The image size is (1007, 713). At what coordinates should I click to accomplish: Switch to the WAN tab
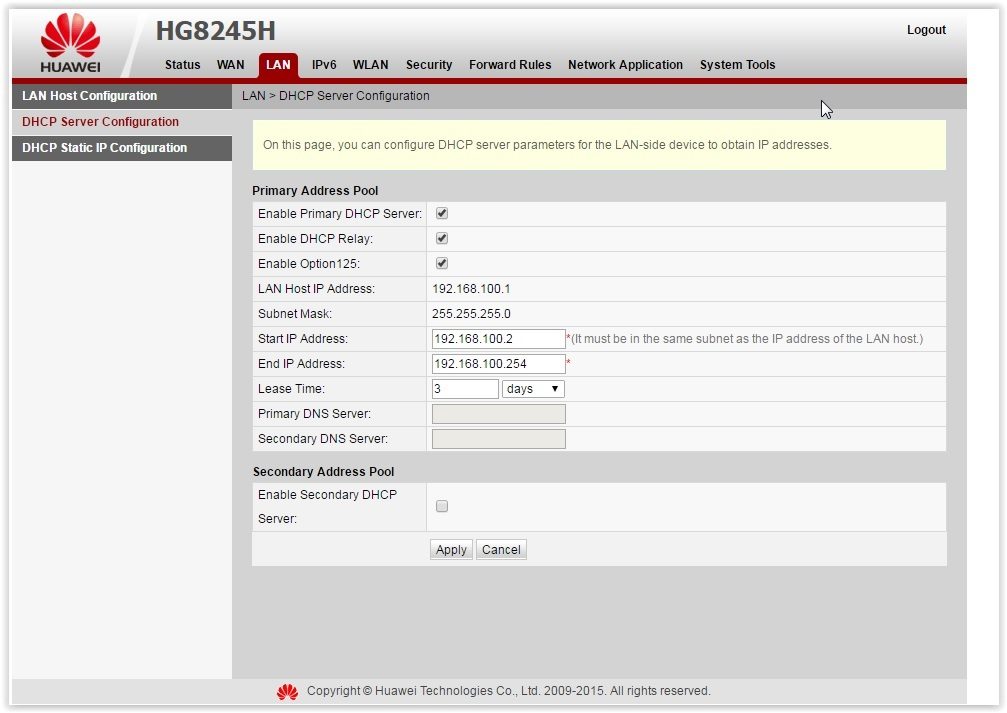coord(231,65)
